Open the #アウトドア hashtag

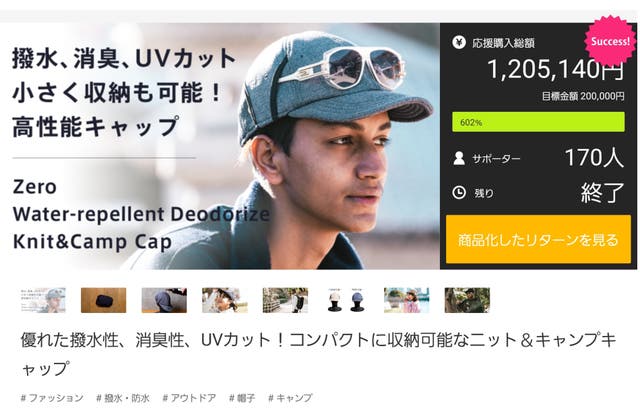click(x=189, y=398)
